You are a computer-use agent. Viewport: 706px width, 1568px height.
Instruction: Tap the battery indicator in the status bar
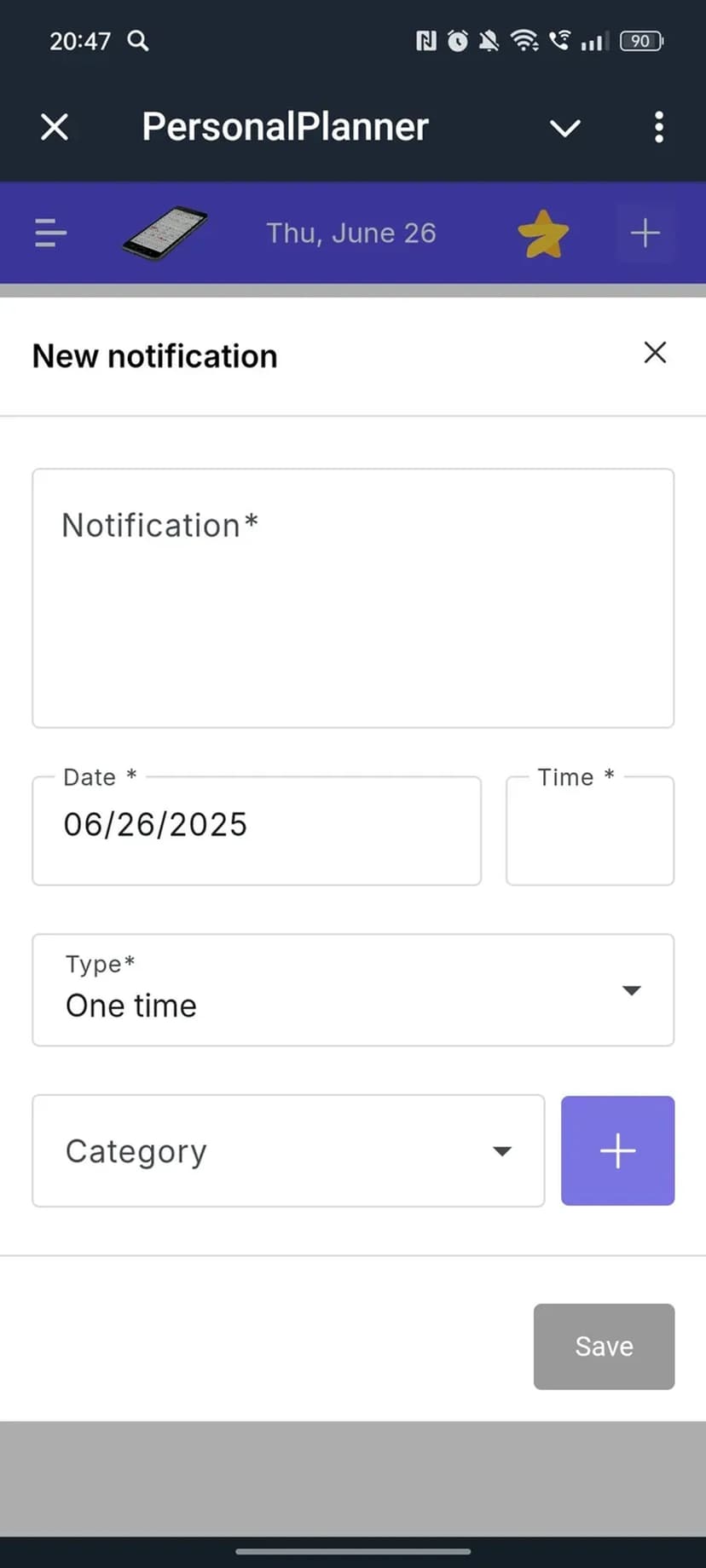[x=641, y=41]
